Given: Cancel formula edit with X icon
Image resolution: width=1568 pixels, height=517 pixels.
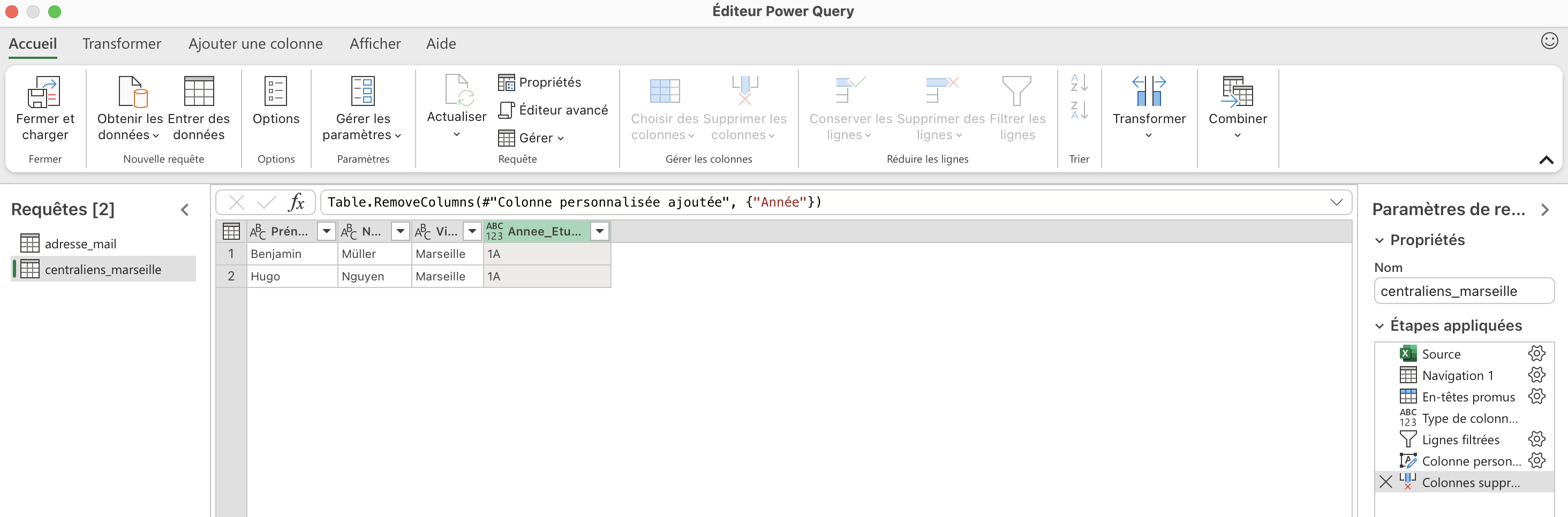Looking at the screenshot, I should [x=237, y=202].
